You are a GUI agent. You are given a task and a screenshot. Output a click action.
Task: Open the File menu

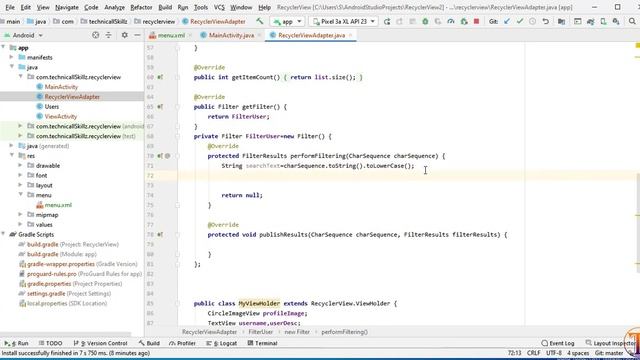click(x=10, y=7)
